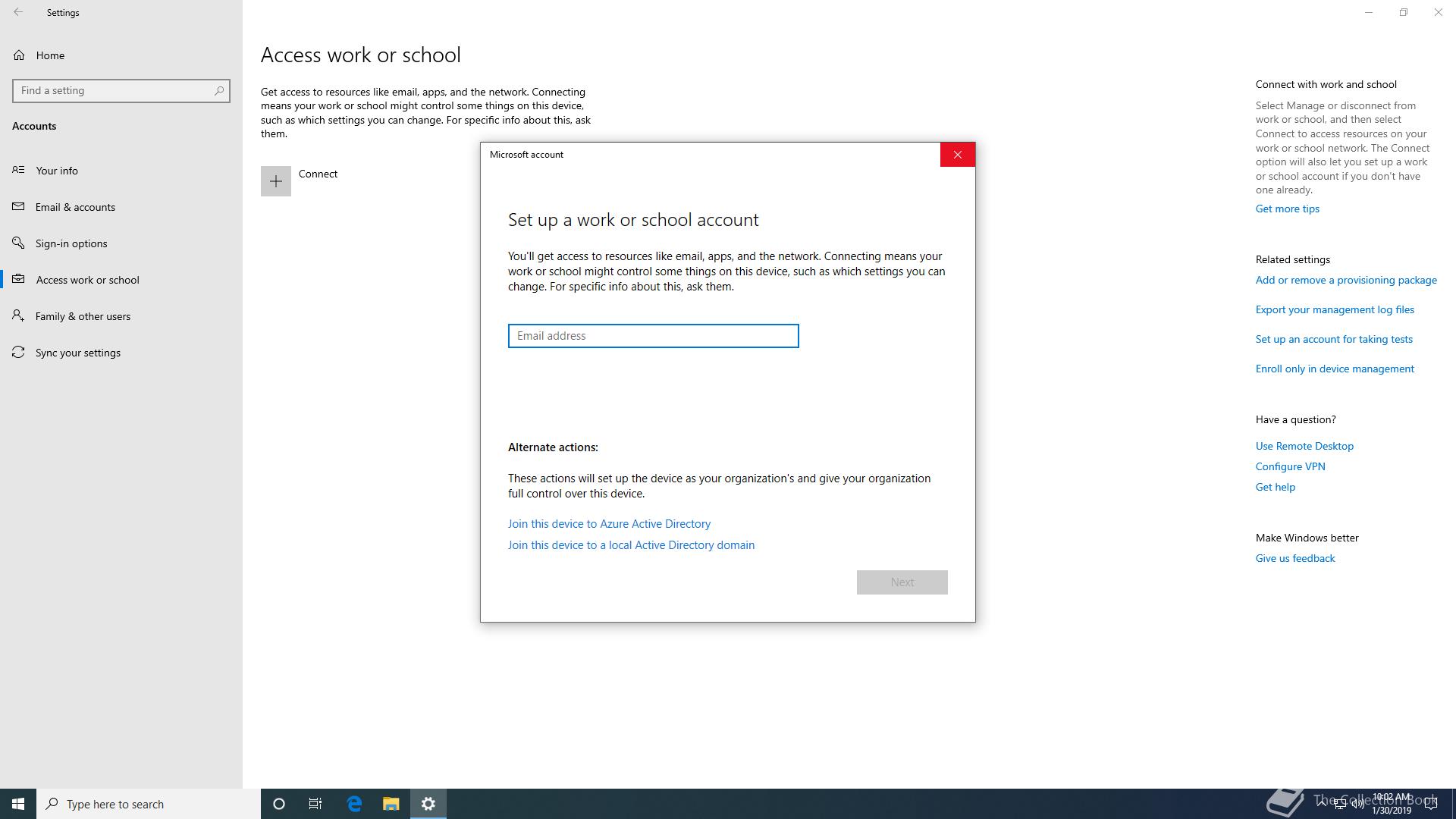1456x819 pixels.
Task: Open Cortana from the taskbar
Action: pos(279,804)
